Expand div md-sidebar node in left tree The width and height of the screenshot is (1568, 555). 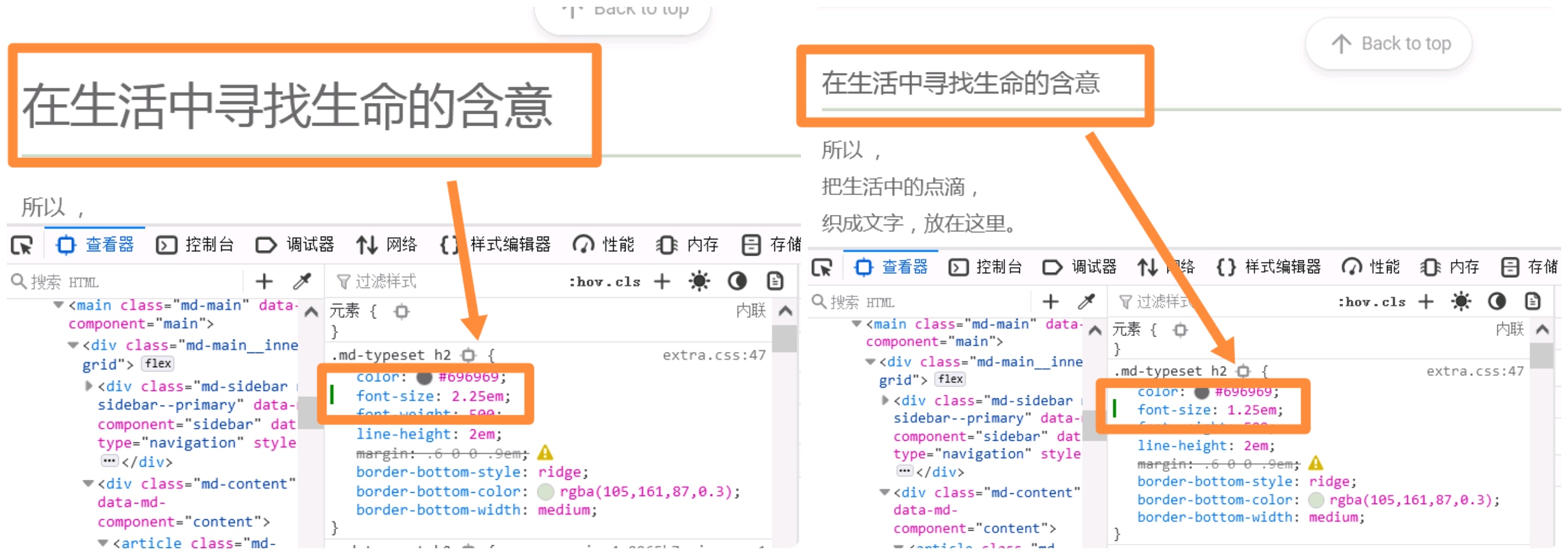[x=89, y=386]
